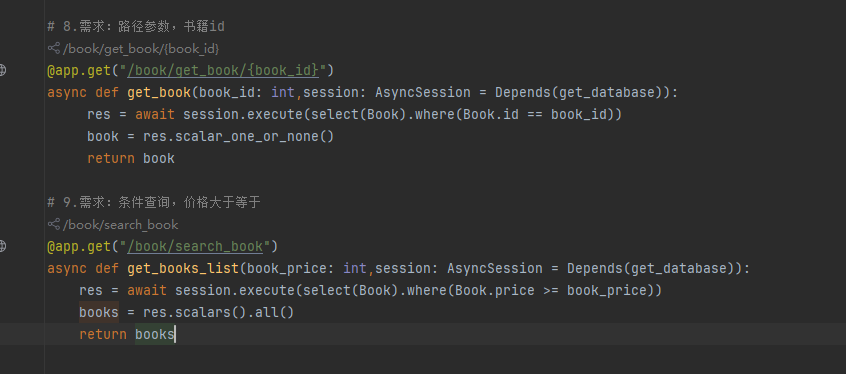Viewport: 846px width, 374px height.
Task: Click the await keyword in get_books_list body
Action: click(x=147, y=290)
